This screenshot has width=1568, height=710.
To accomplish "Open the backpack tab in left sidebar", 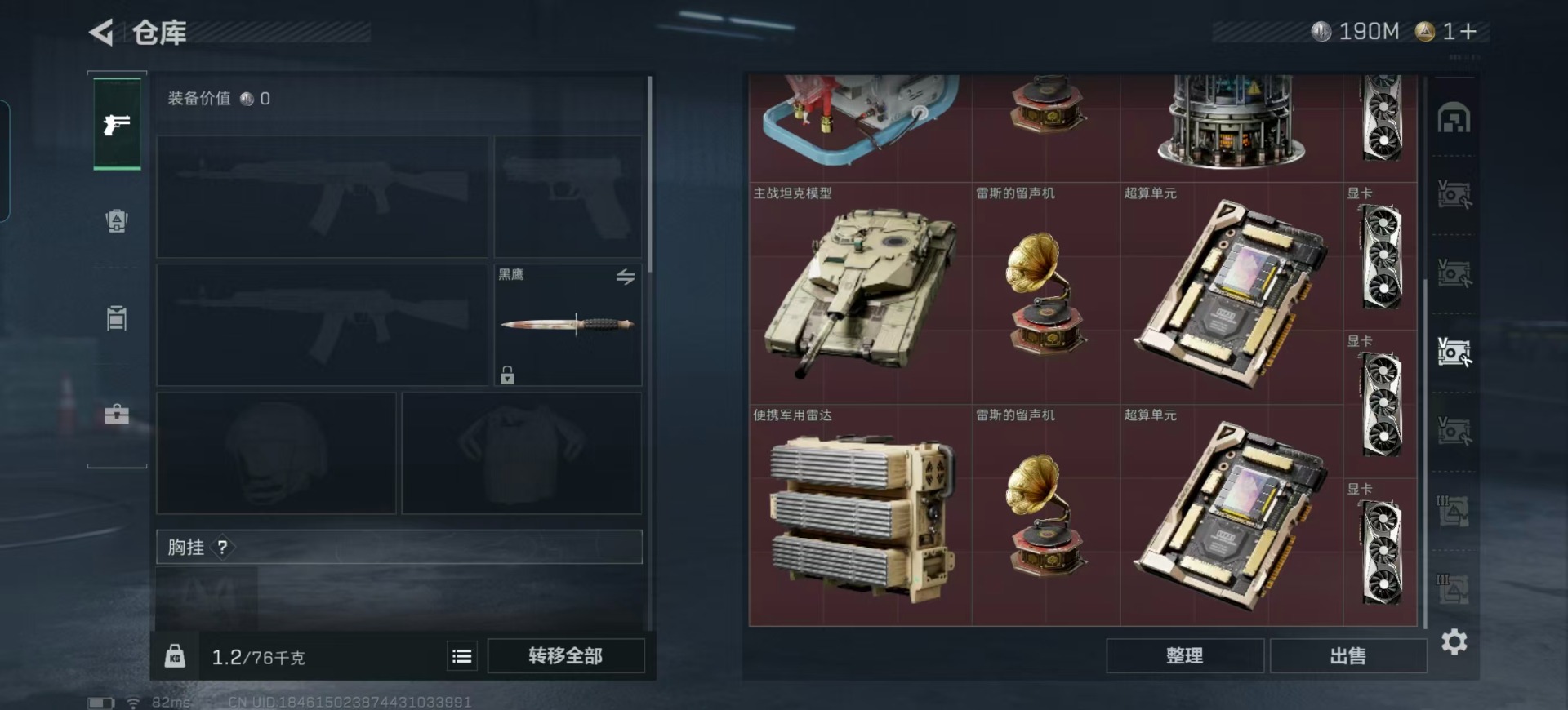I will tap(117, 221).
